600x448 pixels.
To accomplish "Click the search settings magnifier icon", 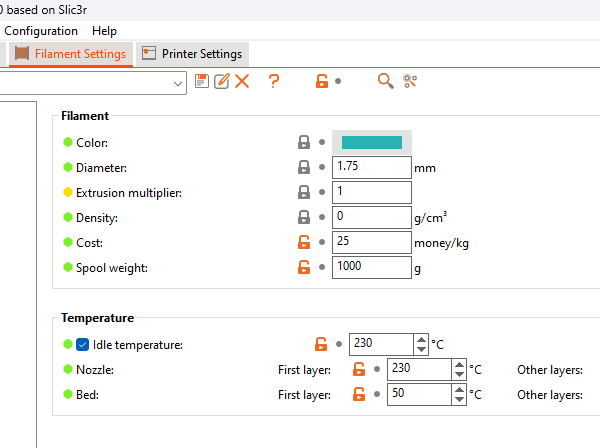I will 385,81.
